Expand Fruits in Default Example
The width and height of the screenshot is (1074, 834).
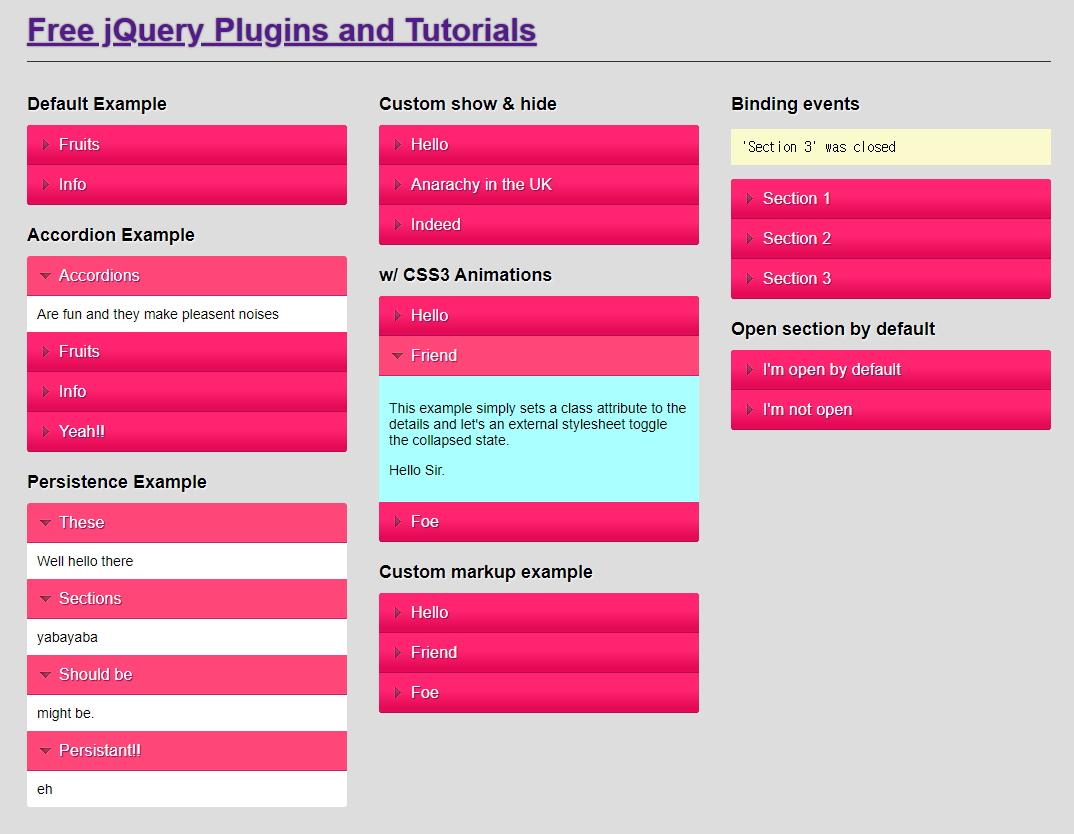[x=187, y=144]
